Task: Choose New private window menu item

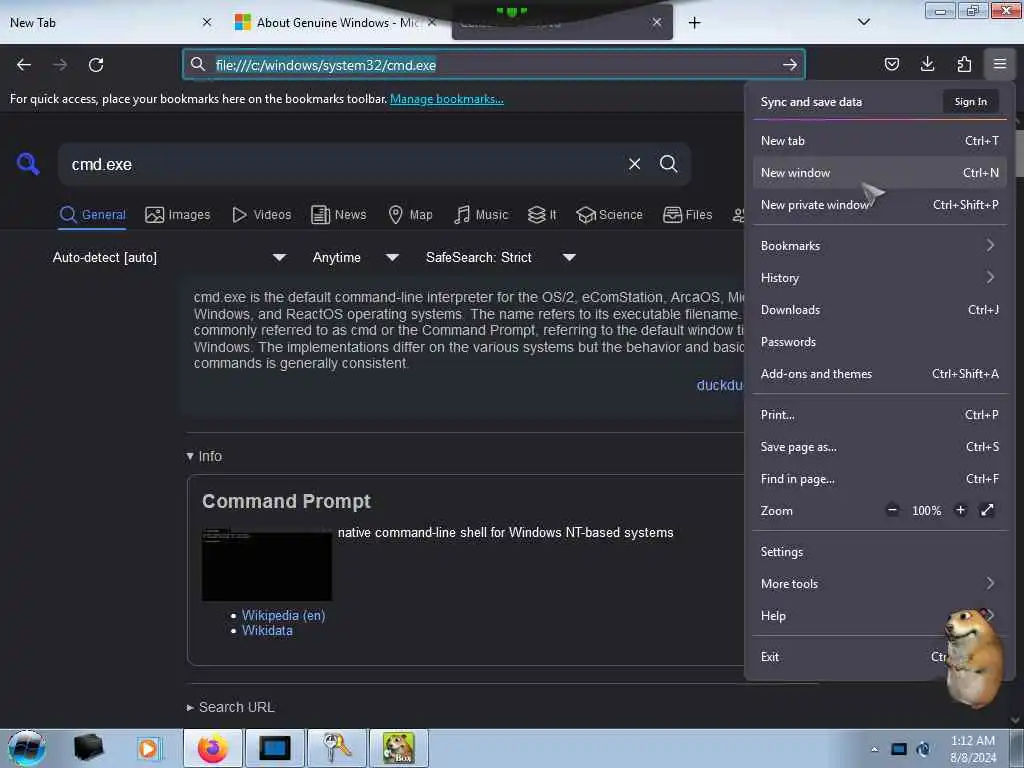Action: click(x=879, y=204)
